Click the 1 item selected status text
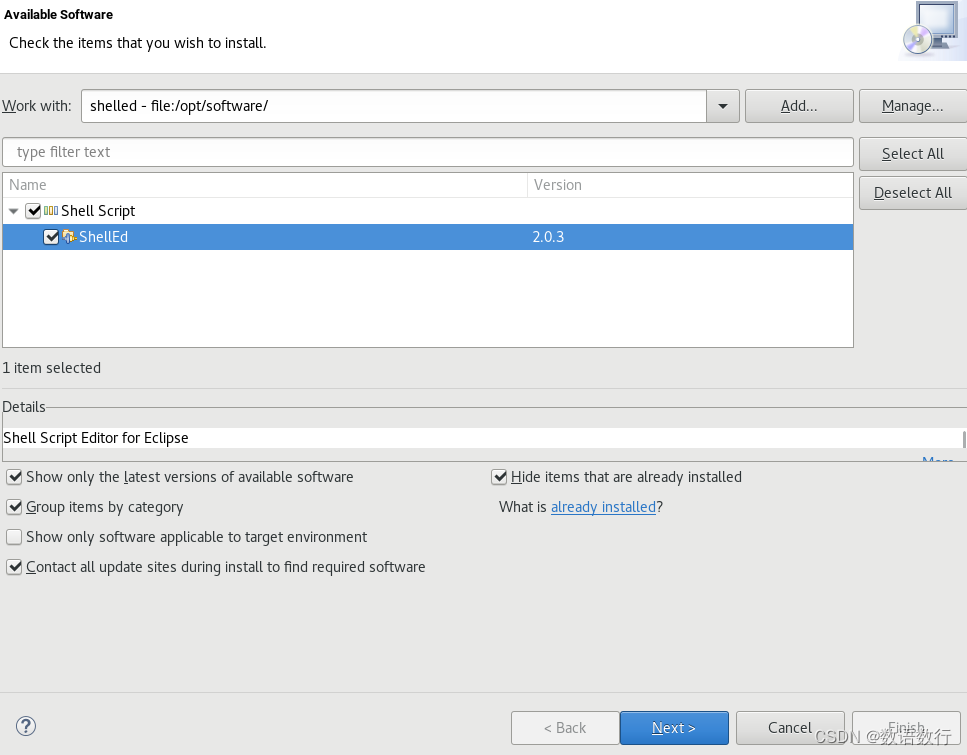Image resolution: width=967 pixels, height=755 pixels. (52, 368)
